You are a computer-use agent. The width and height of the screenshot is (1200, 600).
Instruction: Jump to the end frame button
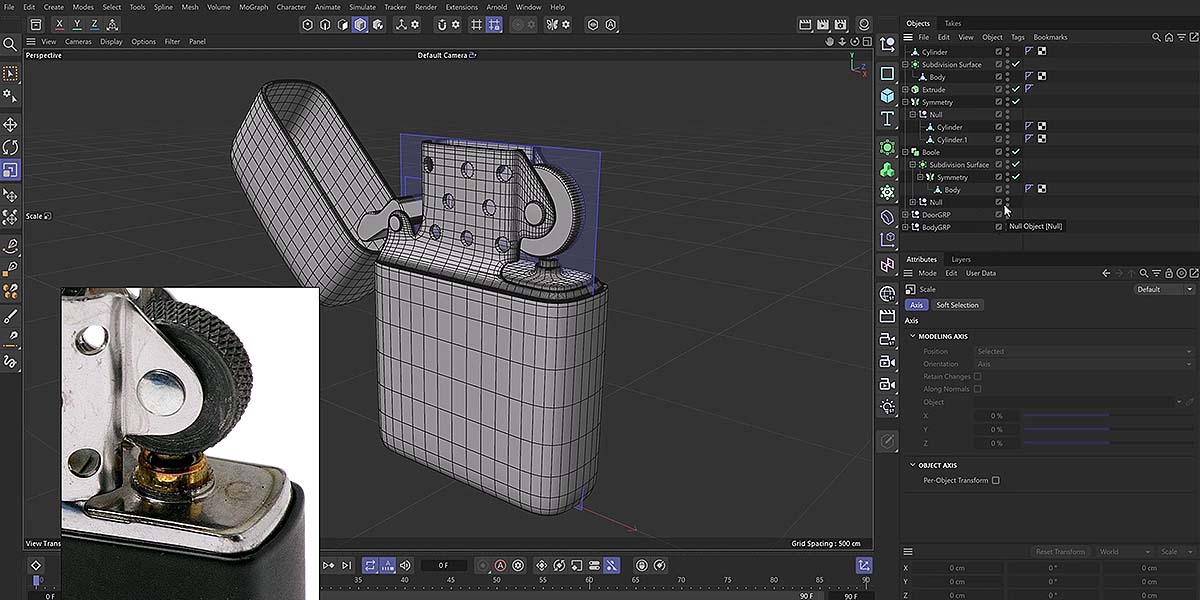click(346, 566)
